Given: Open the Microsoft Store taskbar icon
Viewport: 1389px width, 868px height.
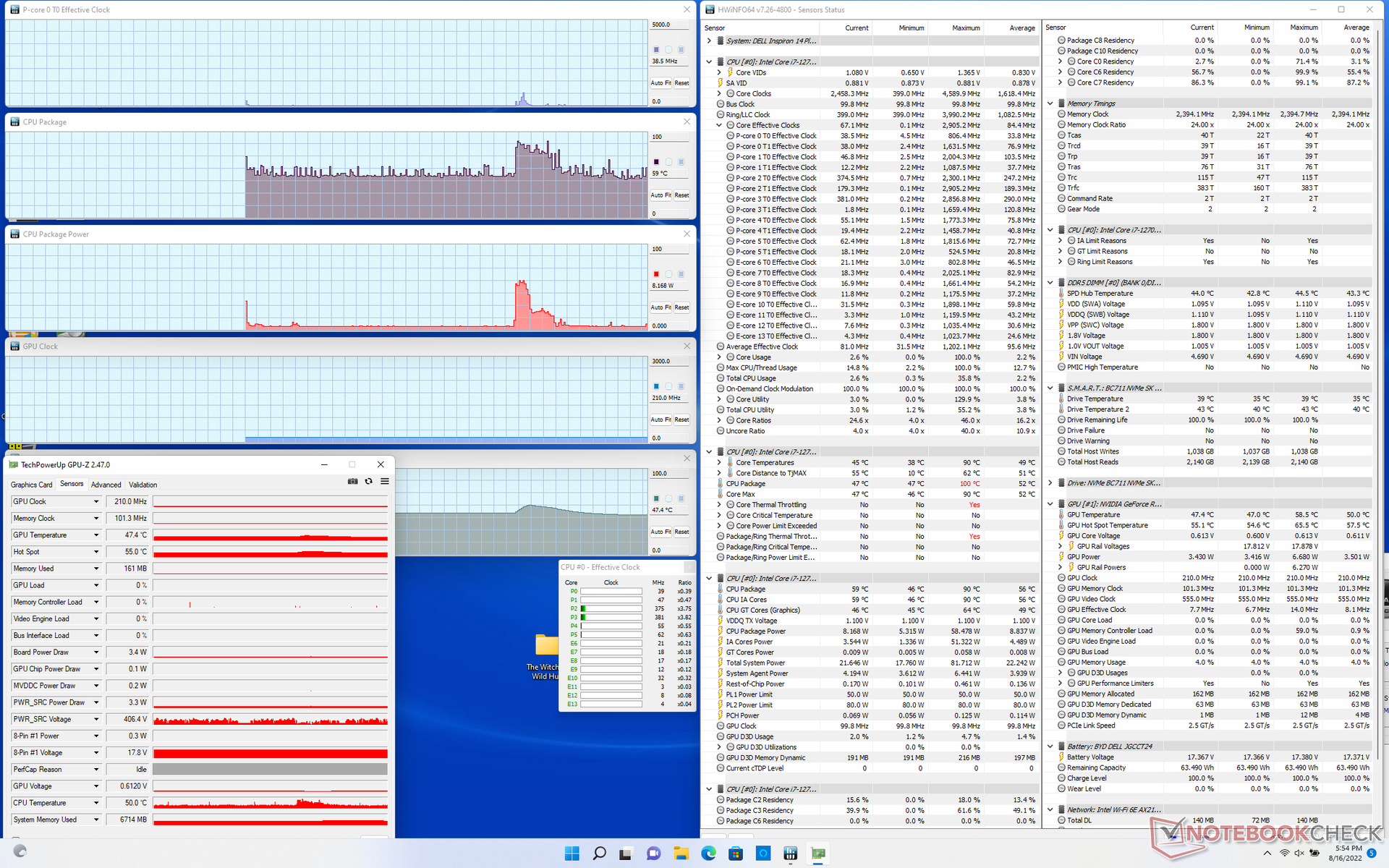Looking at the screenshot, I should [736, 854].
